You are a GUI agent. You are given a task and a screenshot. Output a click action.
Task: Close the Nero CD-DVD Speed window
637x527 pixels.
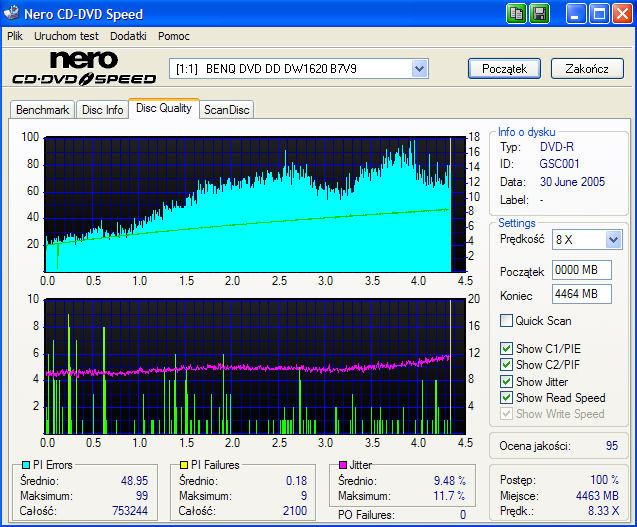point(622,14)
